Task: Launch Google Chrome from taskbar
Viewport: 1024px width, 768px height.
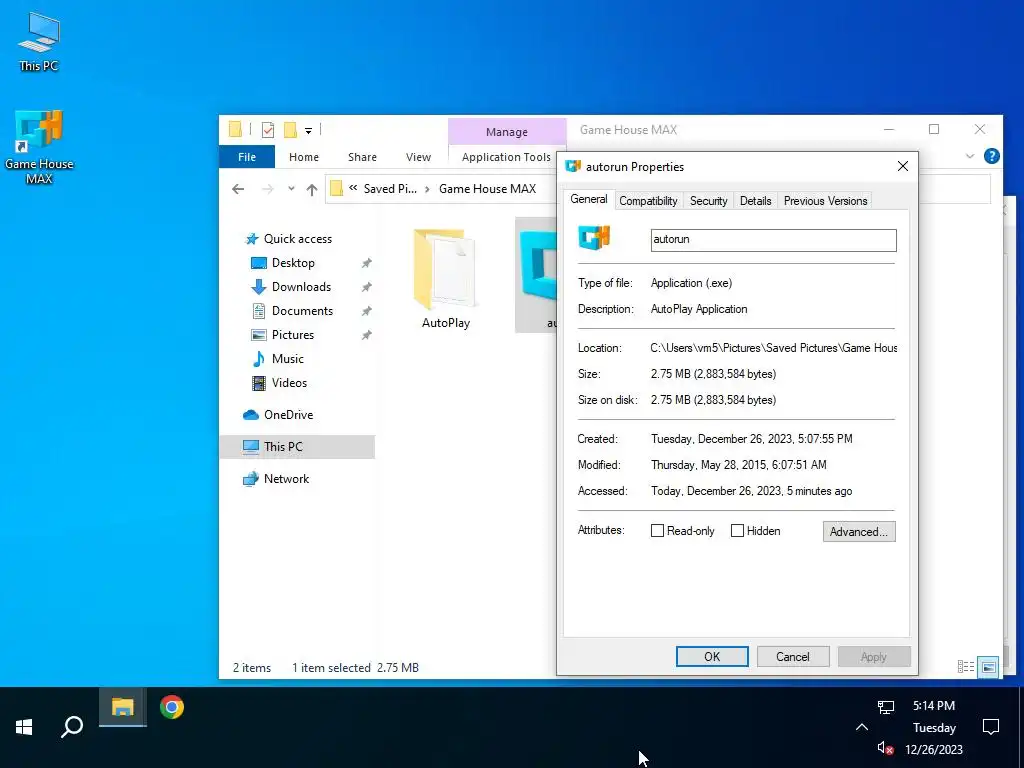Action: tap(172, 707)
